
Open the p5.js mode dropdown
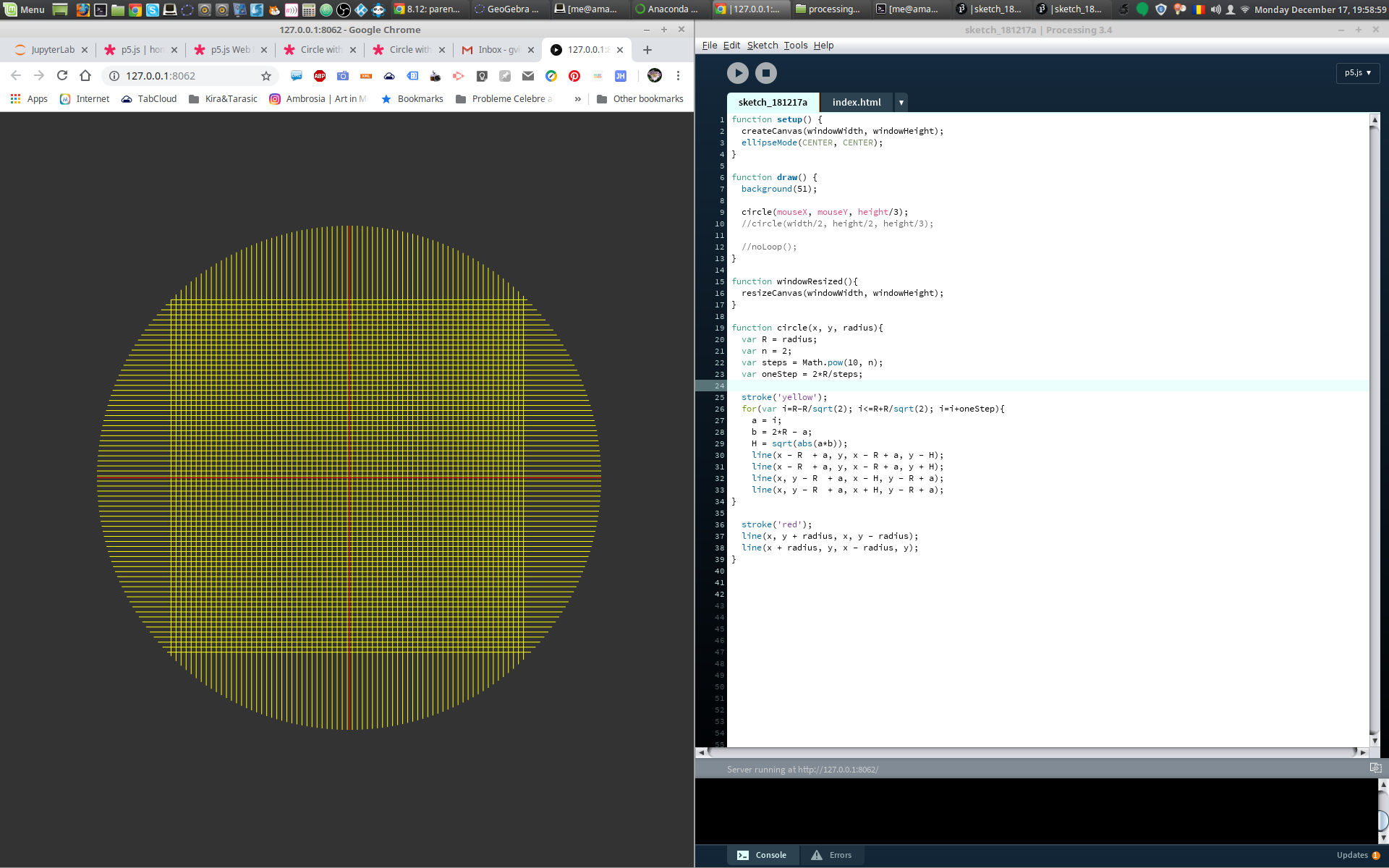coord(1358,73)
